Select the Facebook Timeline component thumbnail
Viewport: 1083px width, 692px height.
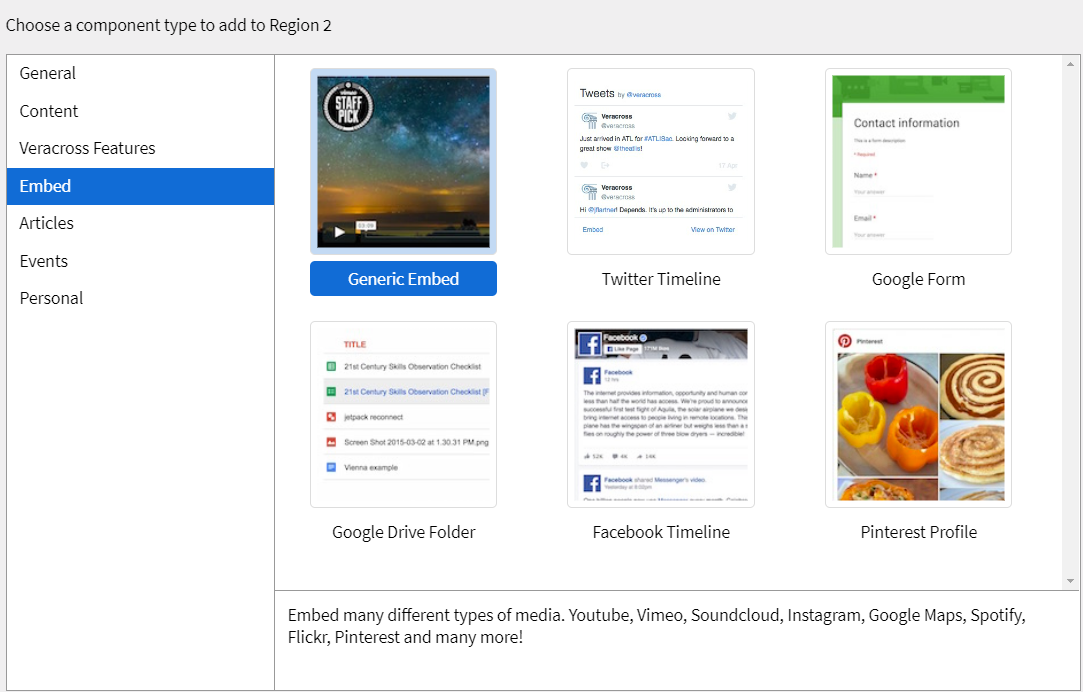coord(660,414)
